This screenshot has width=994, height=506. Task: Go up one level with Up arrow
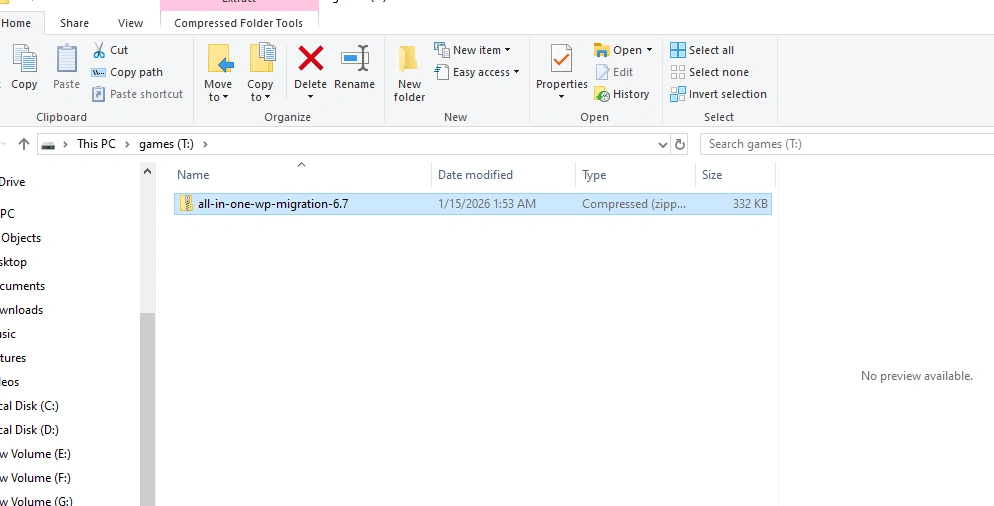[23, 144]
